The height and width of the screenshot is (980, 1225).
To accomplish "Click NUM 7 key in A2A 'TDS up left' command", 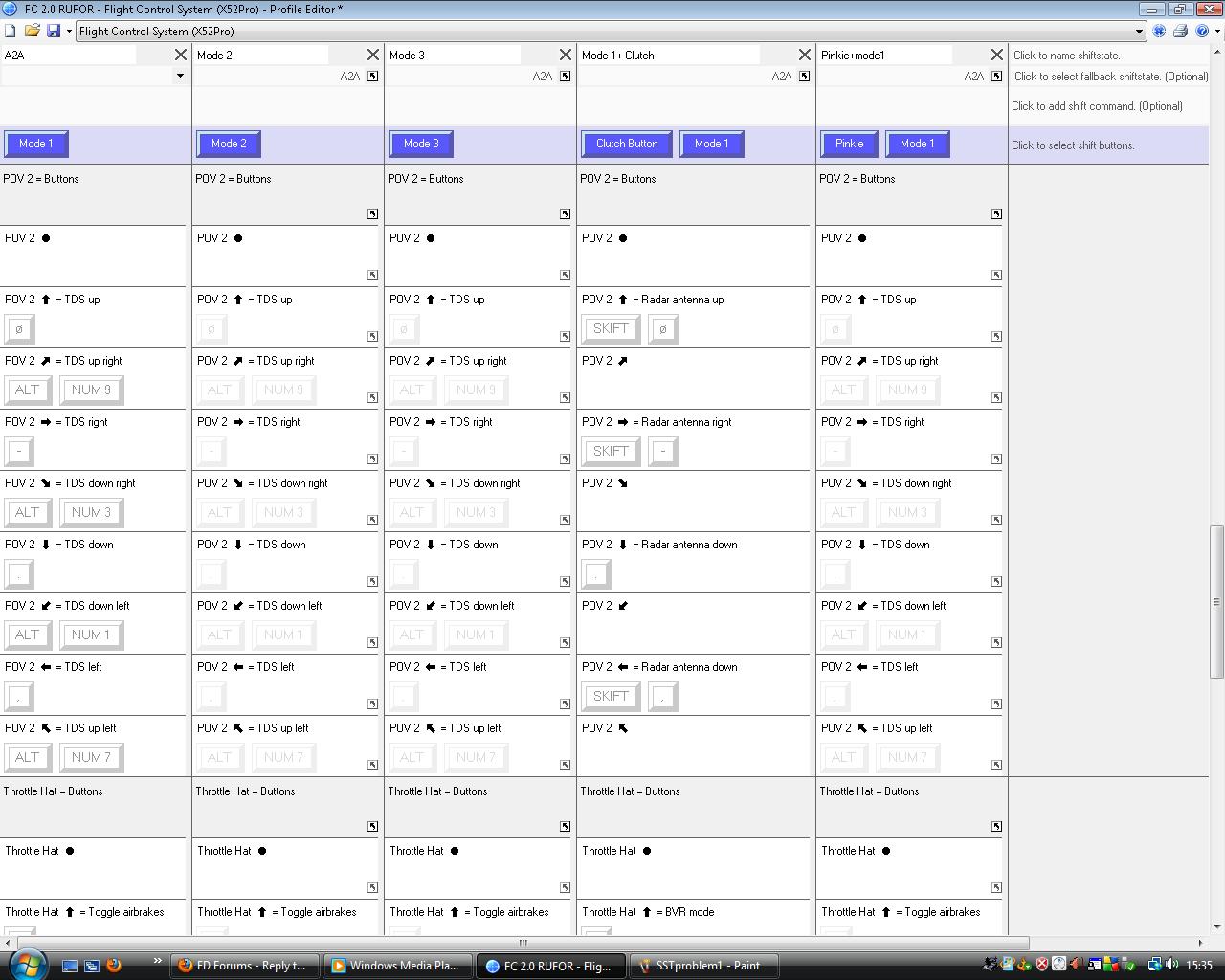I will click(92, 757).
